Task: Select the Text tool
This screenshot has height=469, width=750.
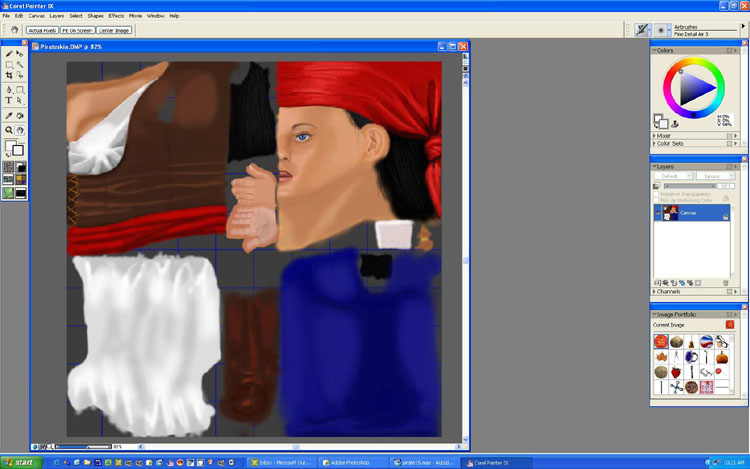Action: click(x=9, y=101)
